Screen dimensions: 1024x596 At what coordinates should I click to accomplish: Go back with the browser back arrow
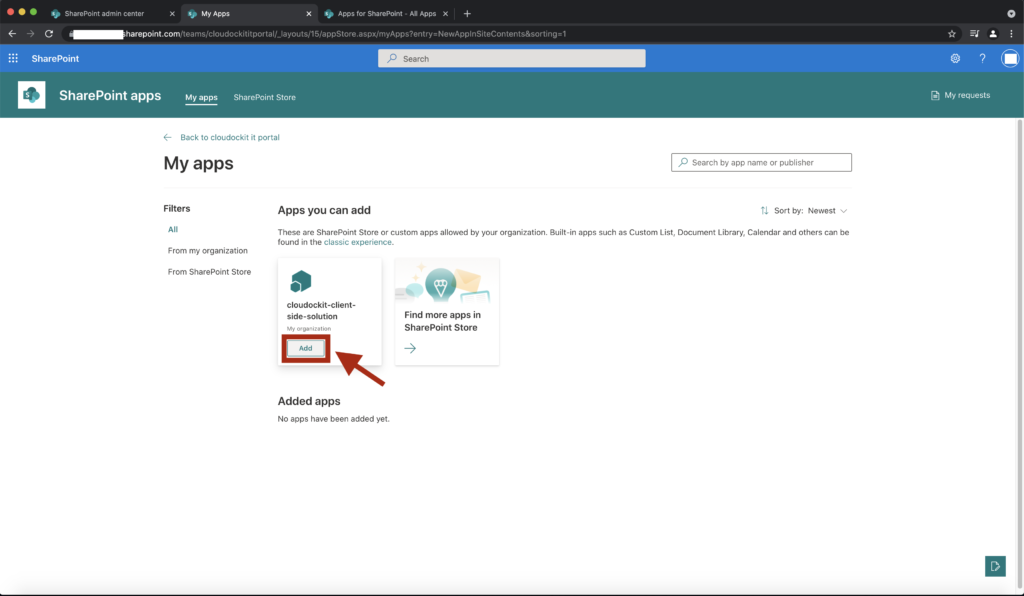click(12, 33)
